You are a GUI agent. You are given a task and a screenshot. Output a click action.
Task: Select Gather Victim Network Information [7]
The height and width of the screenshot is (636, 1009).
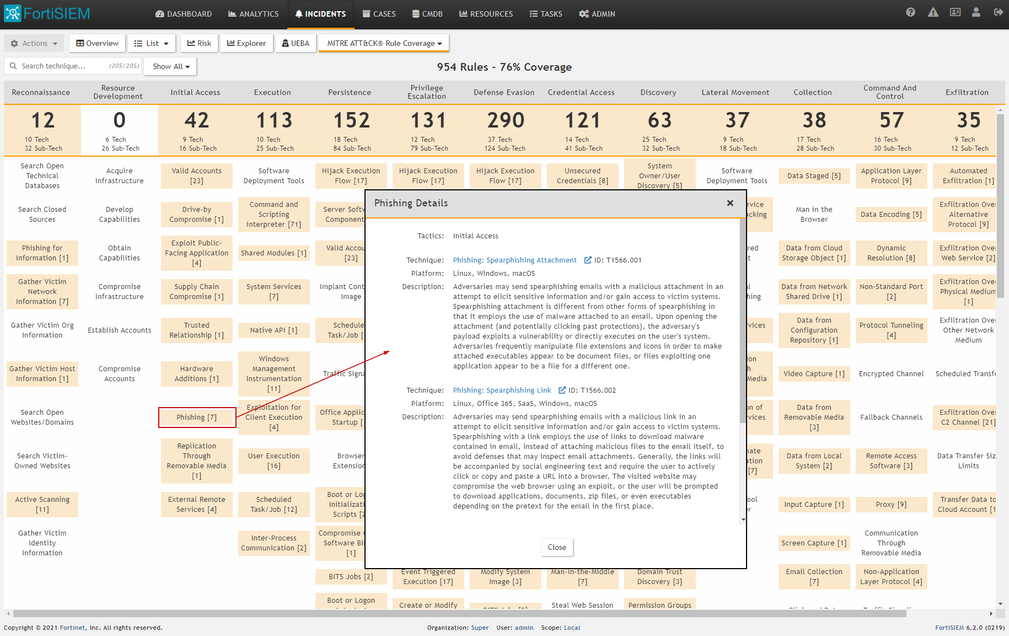point(42,292)
